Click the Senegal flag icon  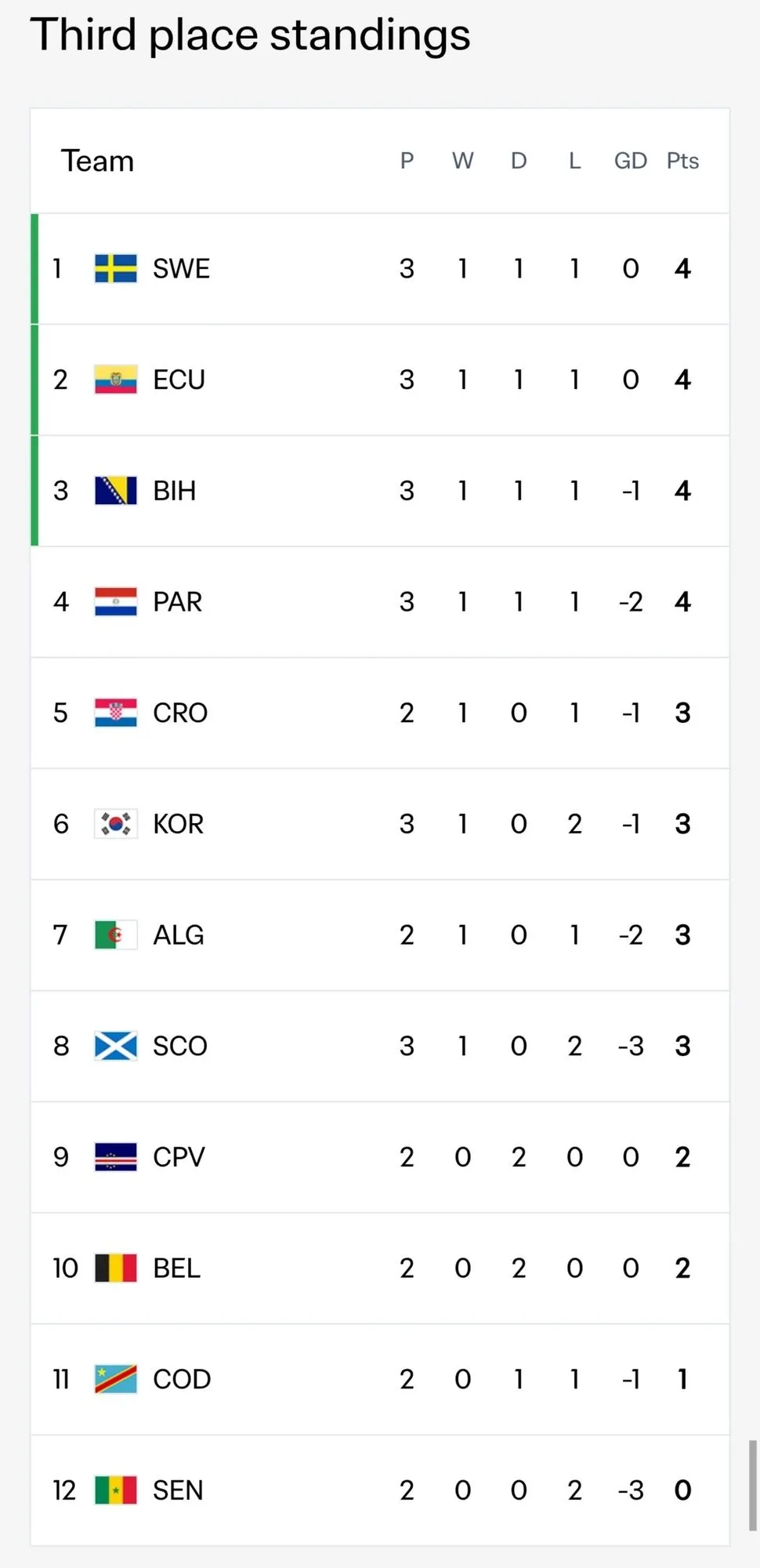116,1490
